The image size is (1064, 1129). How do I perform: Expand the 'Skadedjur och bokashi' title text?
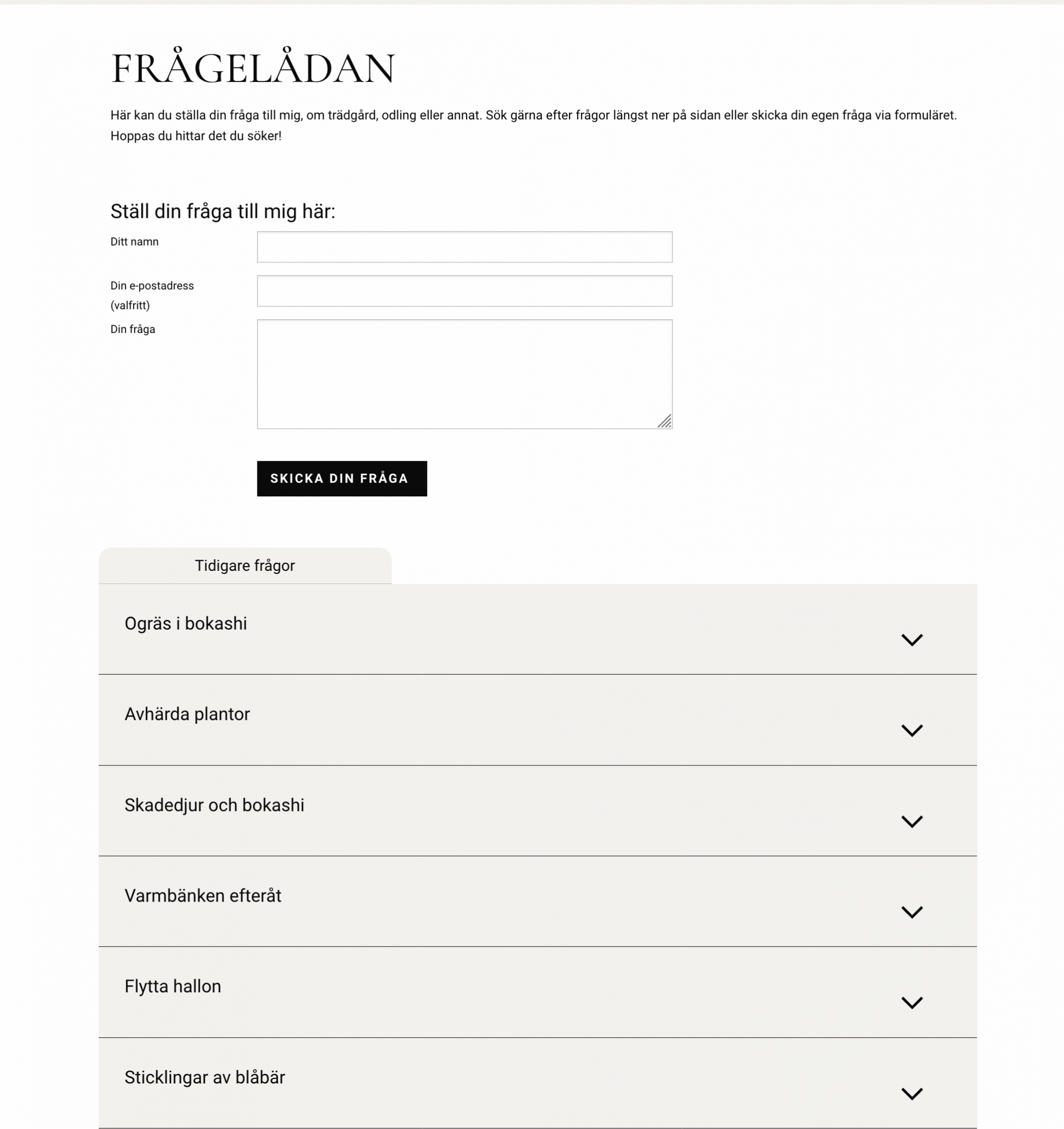click(x=214, y=805)
